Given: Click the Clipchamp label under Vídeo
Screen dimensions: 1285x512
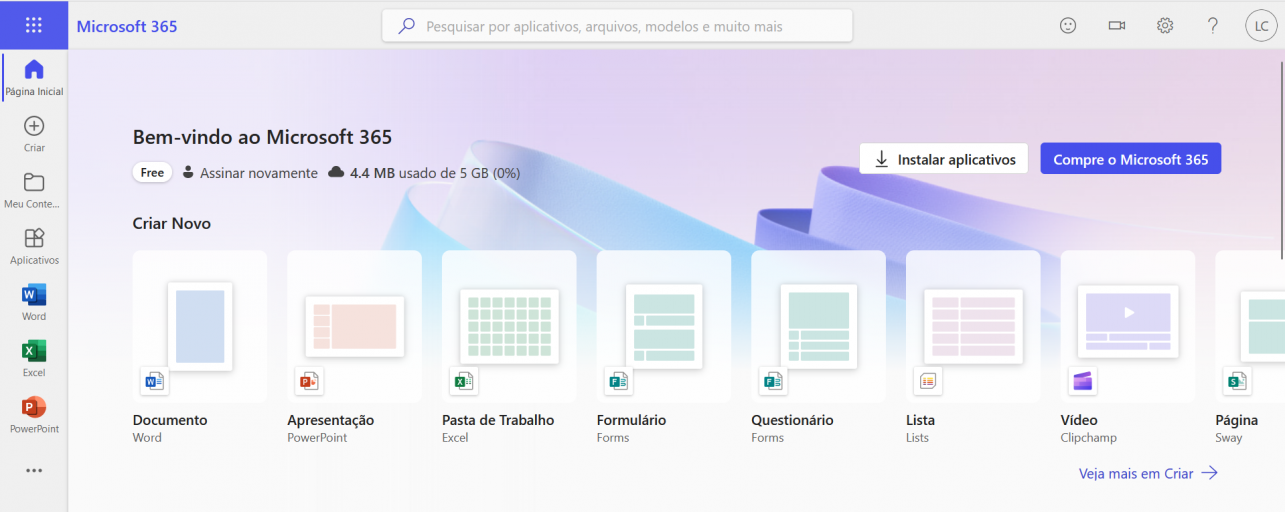Looking at the screenshot, I should coord(1089,438).
